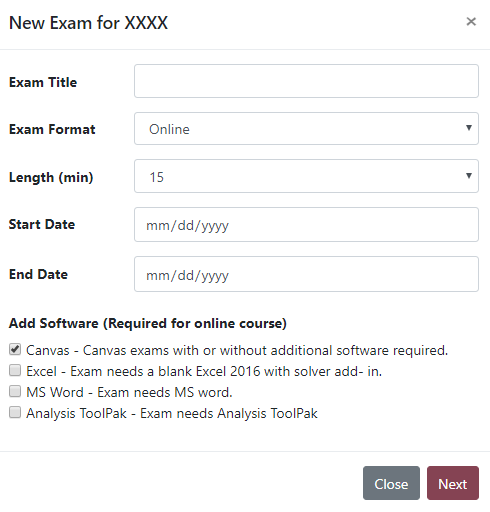
Task: Click the gray Close button
Action: (391, 483)
